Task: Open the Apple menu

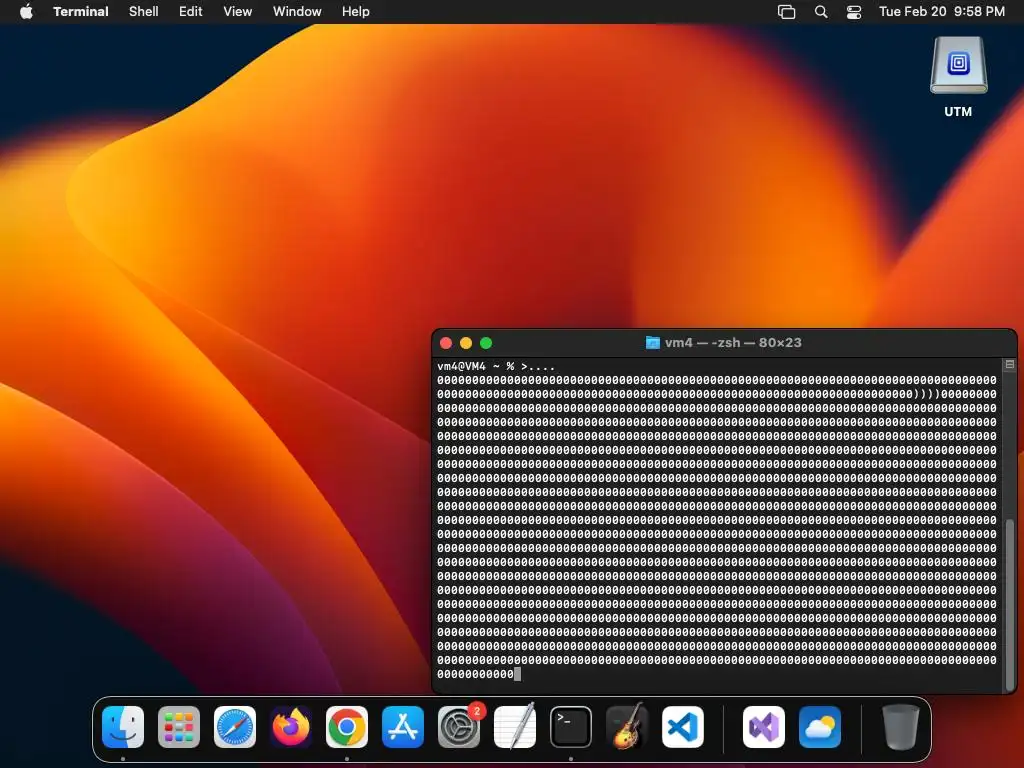Action: click(26, 12)
